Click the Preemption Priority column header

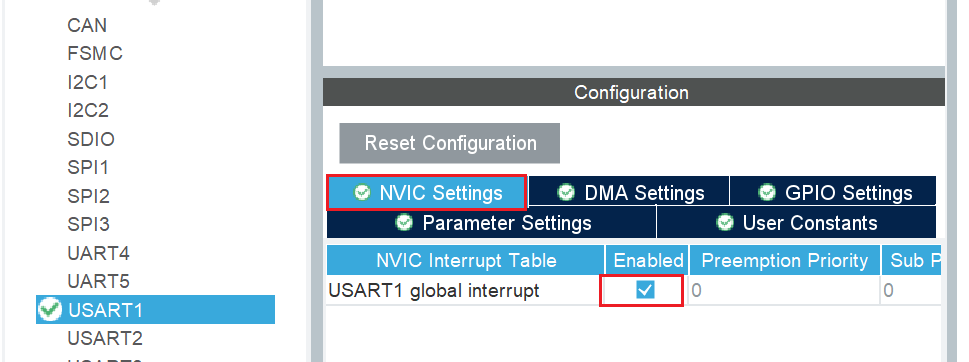coord(784,260)
